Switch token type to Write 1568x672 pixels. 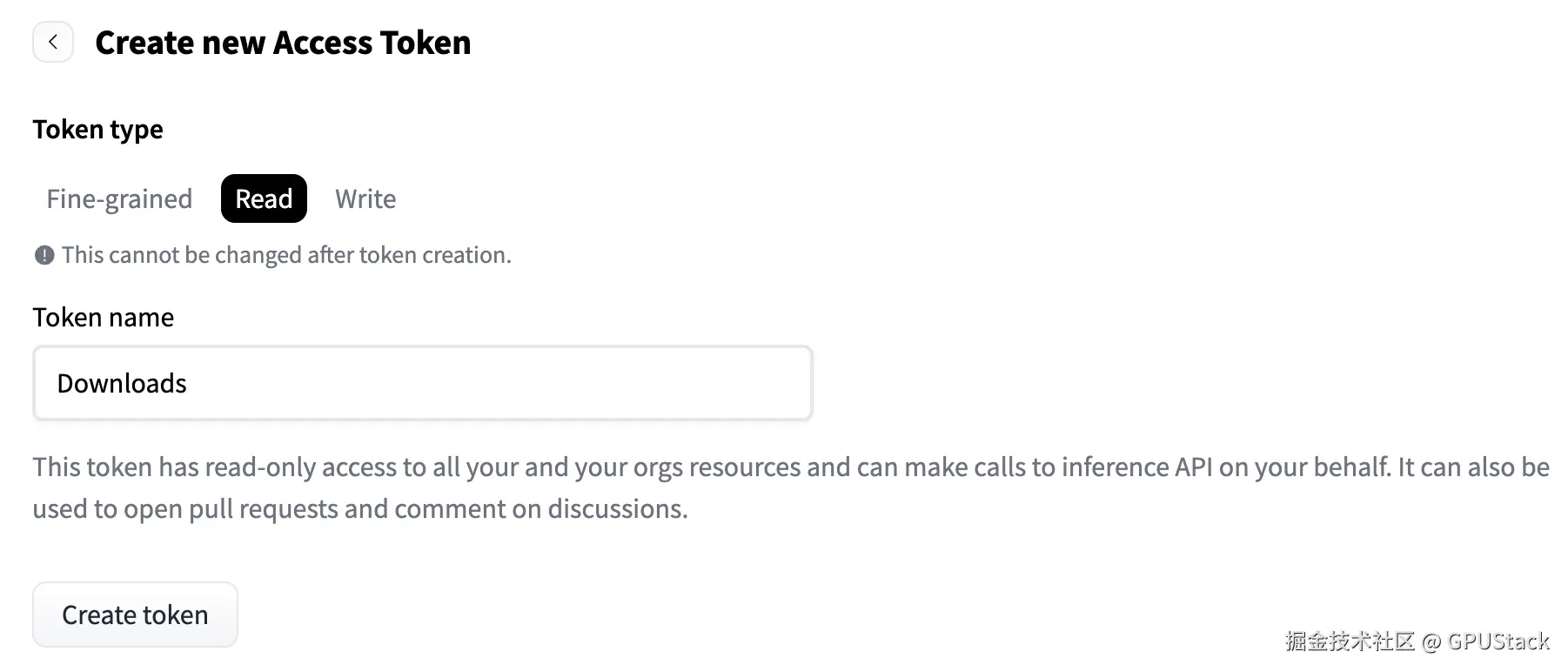click(365, 199)
